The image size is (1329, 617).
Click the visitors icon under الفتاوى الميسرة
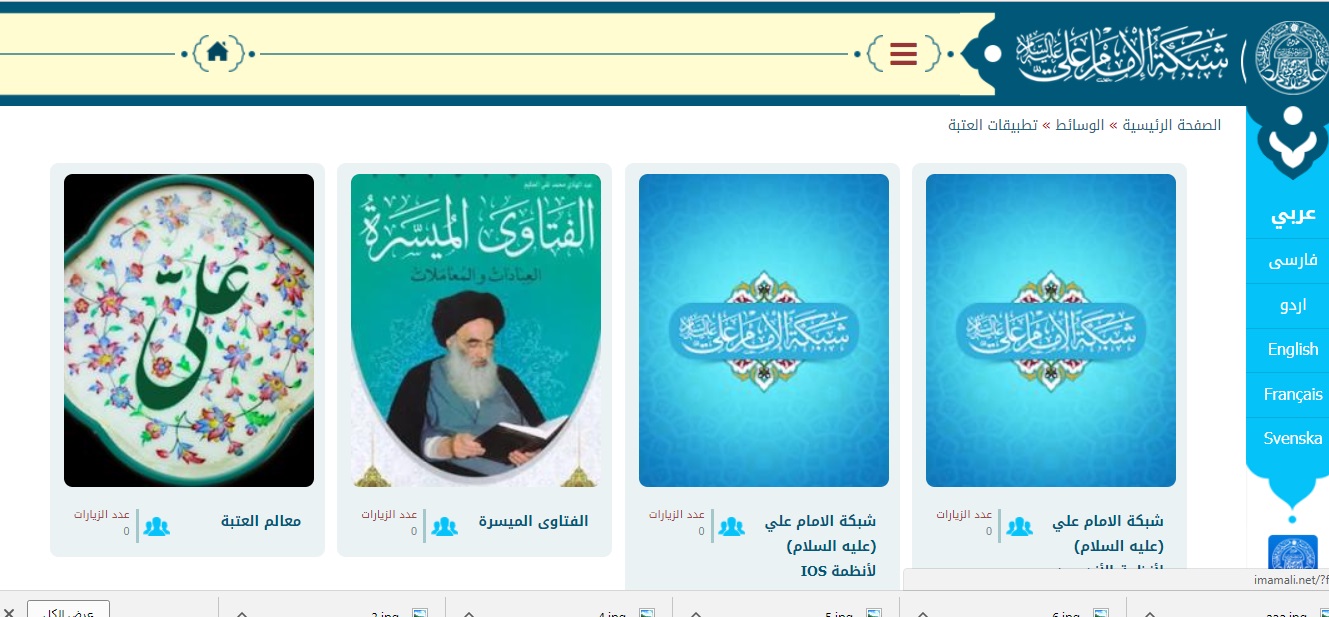(444, 525)
